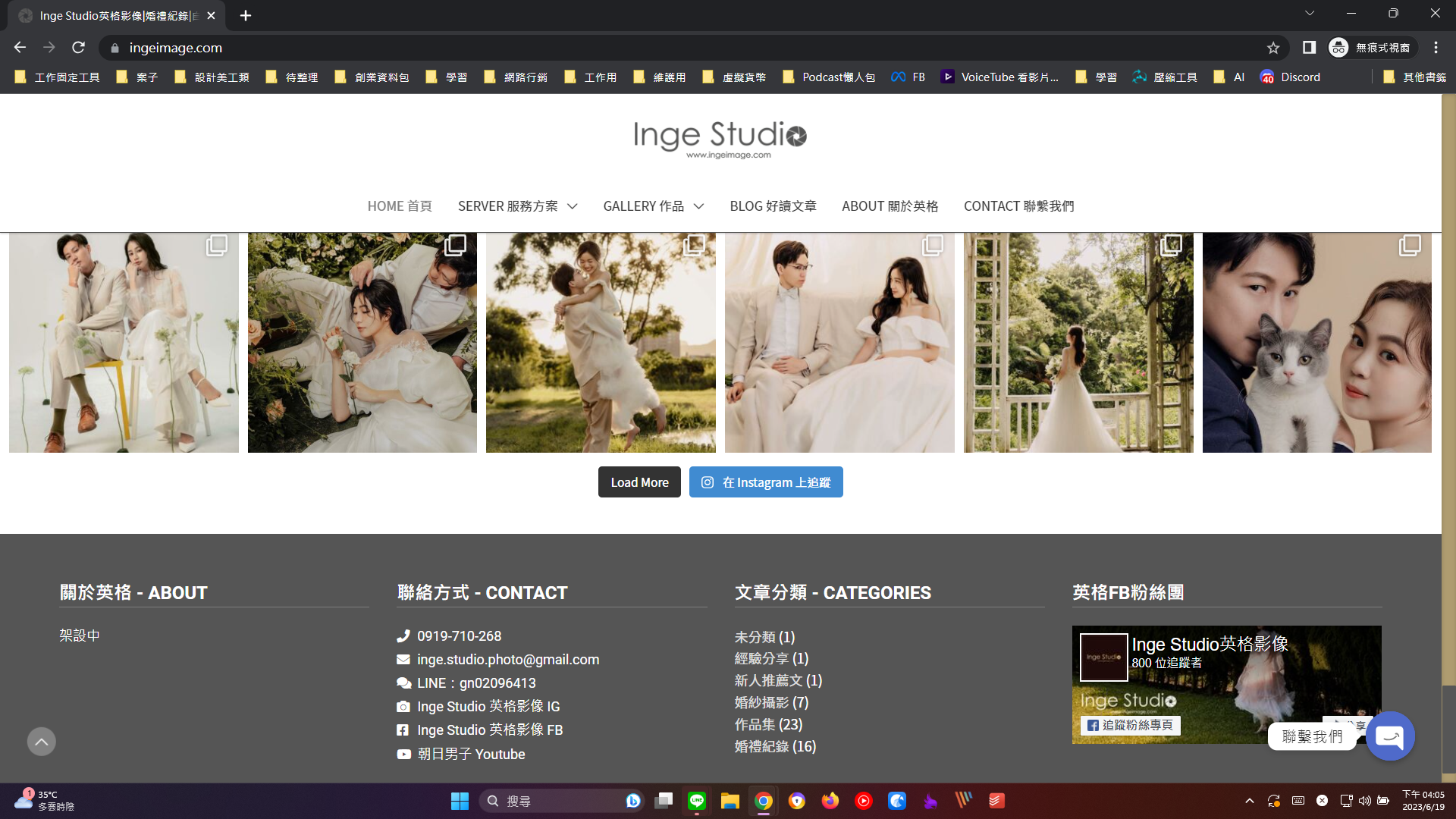Click the LINE app taskbar icon

(x=696, y=801)
